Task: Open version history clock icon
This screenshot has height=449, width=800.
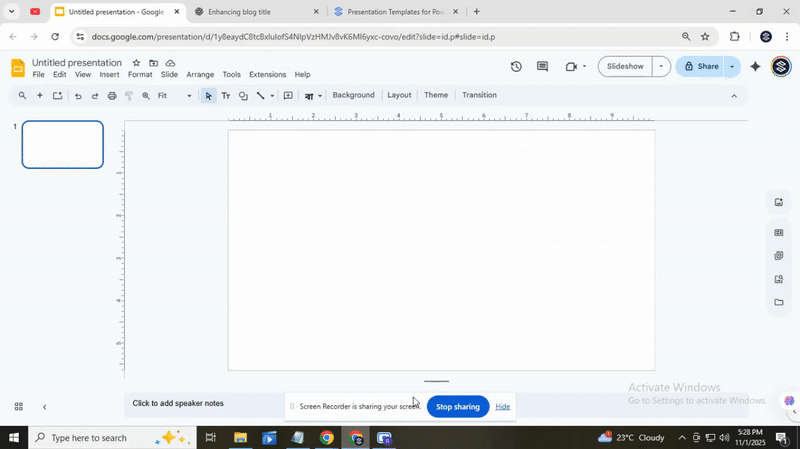Action: 516,67
